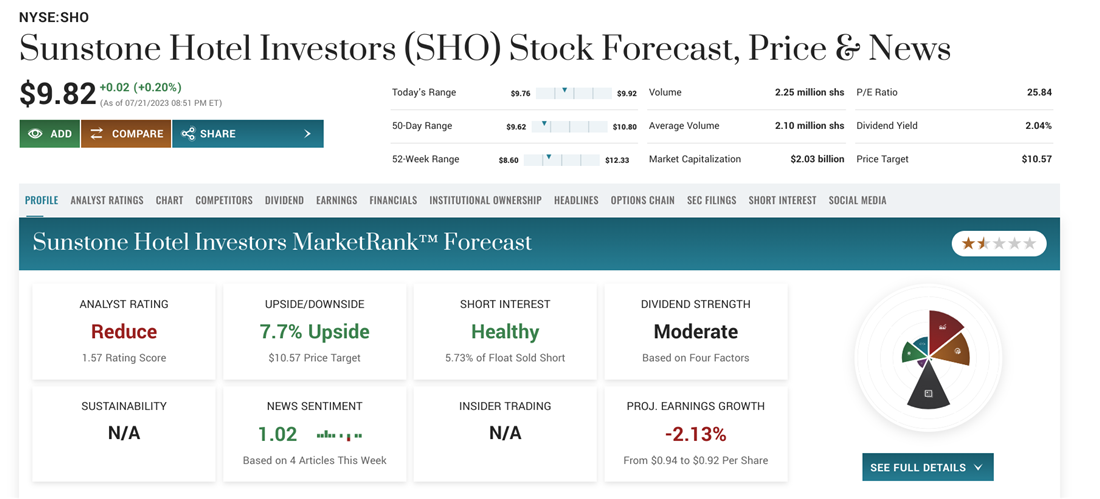Click the News Sentiment mini bar chart
Image resolution: width=1100 pixels, height=499 pixels.
[339, 435]
